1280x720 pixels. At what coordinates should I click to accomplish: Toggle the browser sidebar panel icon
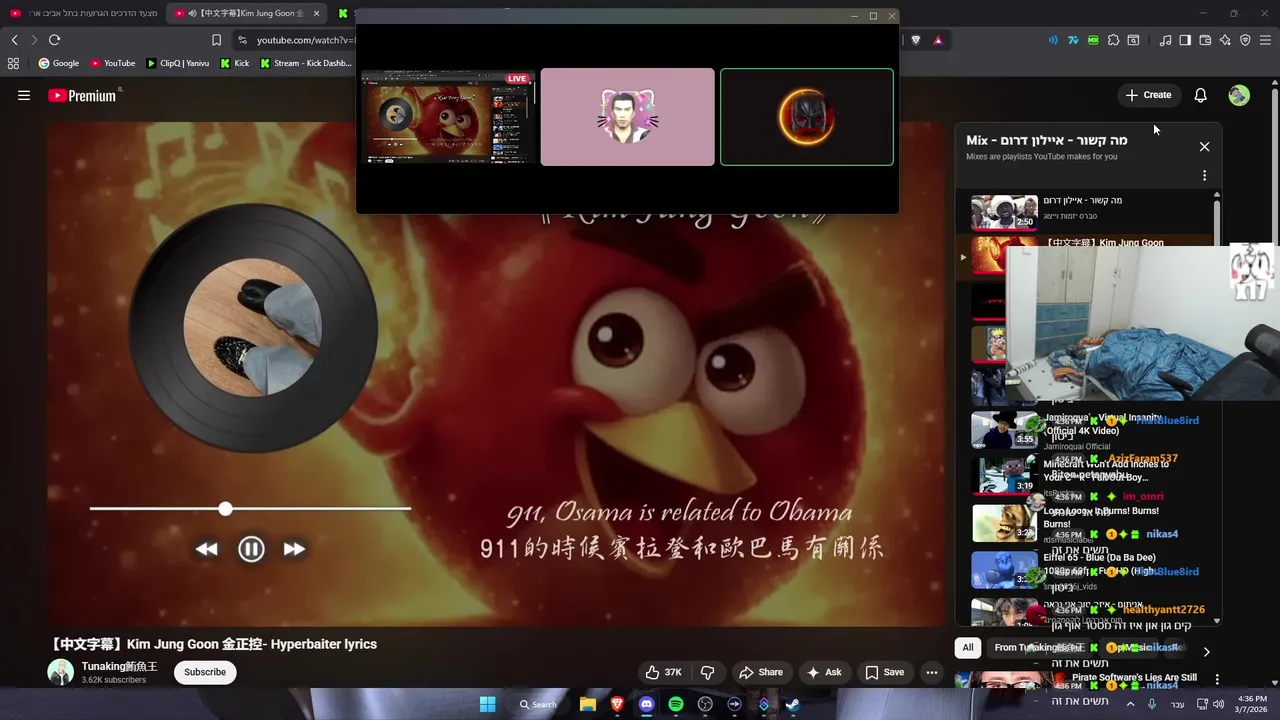(x=1185, y=40)
